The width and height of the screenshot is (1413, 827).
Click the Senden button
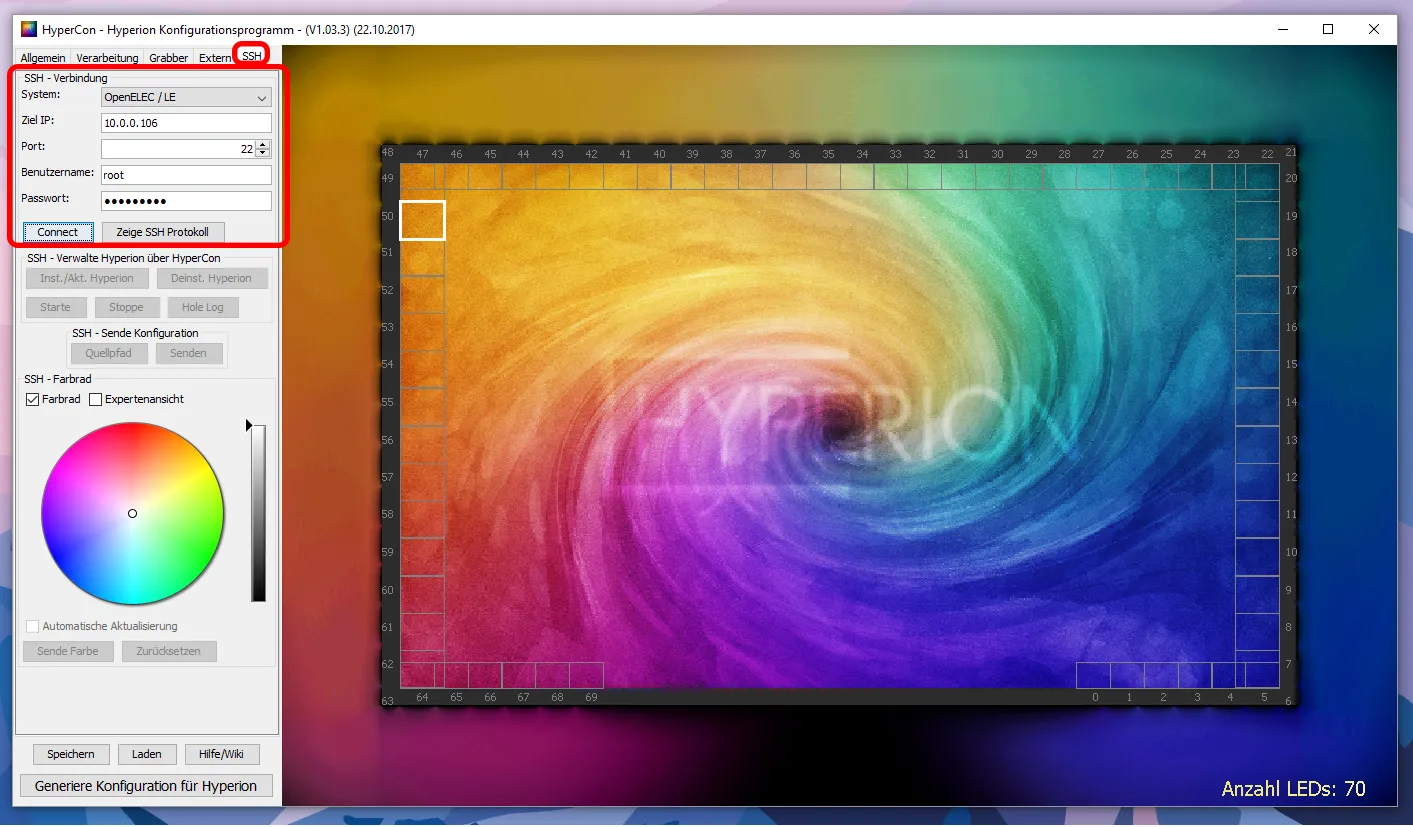point(188,353)
